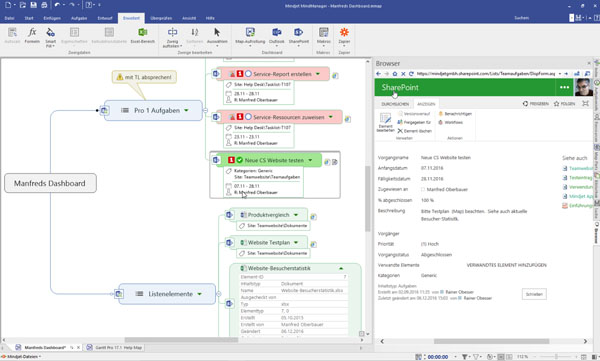Click Workflows in SharePoint ribbon
This screenshot has width=600, height=361.
pos(450,123)
